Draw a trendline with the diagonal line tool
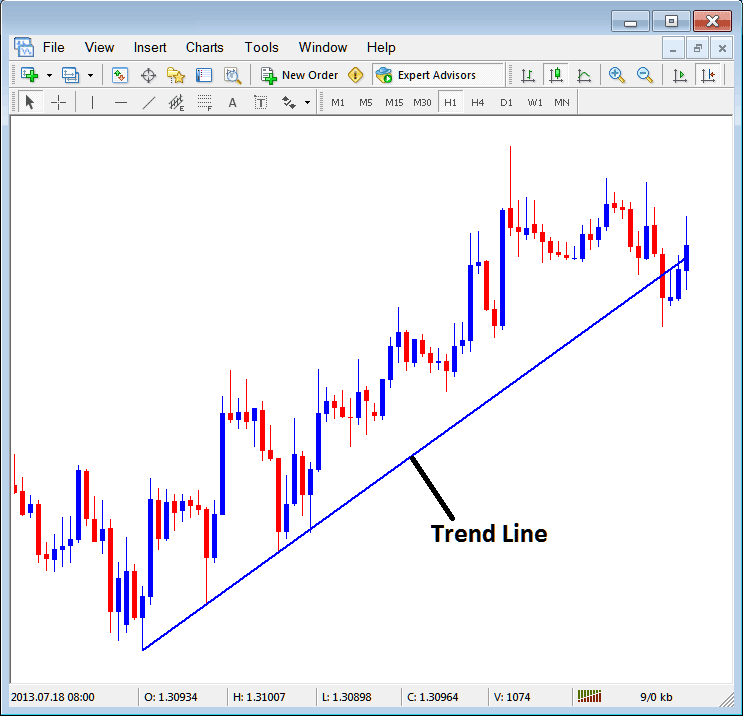The image size is (743, 716). [x=149, y=102]
